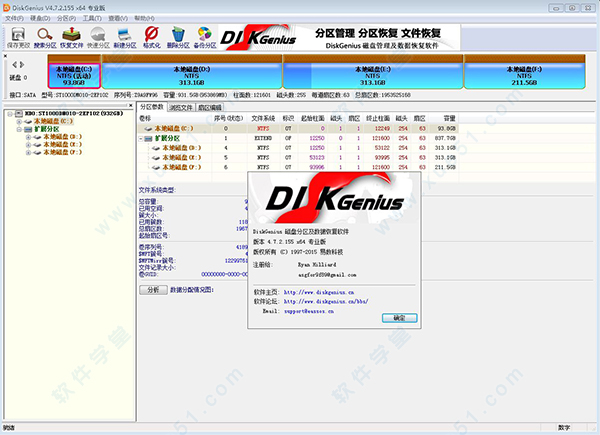
Task: Click drive icon in table row 本地磁盘(D:)
Action: point(156,148)
